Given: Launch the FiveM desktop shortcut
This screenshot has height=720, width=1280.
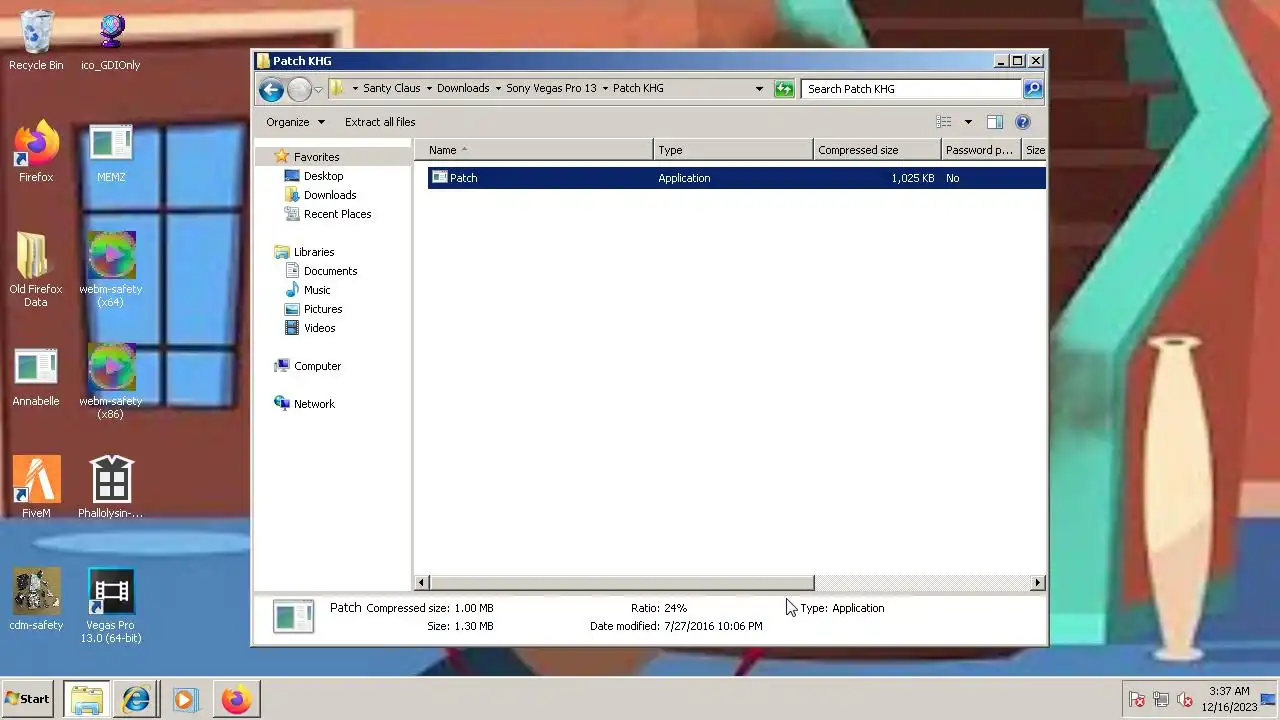Looking at the screenshot, I should tap(36, 488).
